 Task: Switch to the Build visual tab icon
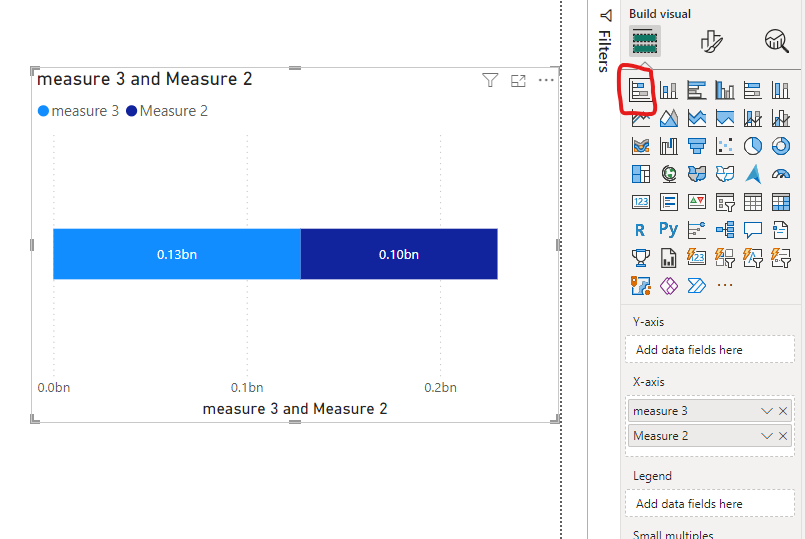[x=645, y=41]
